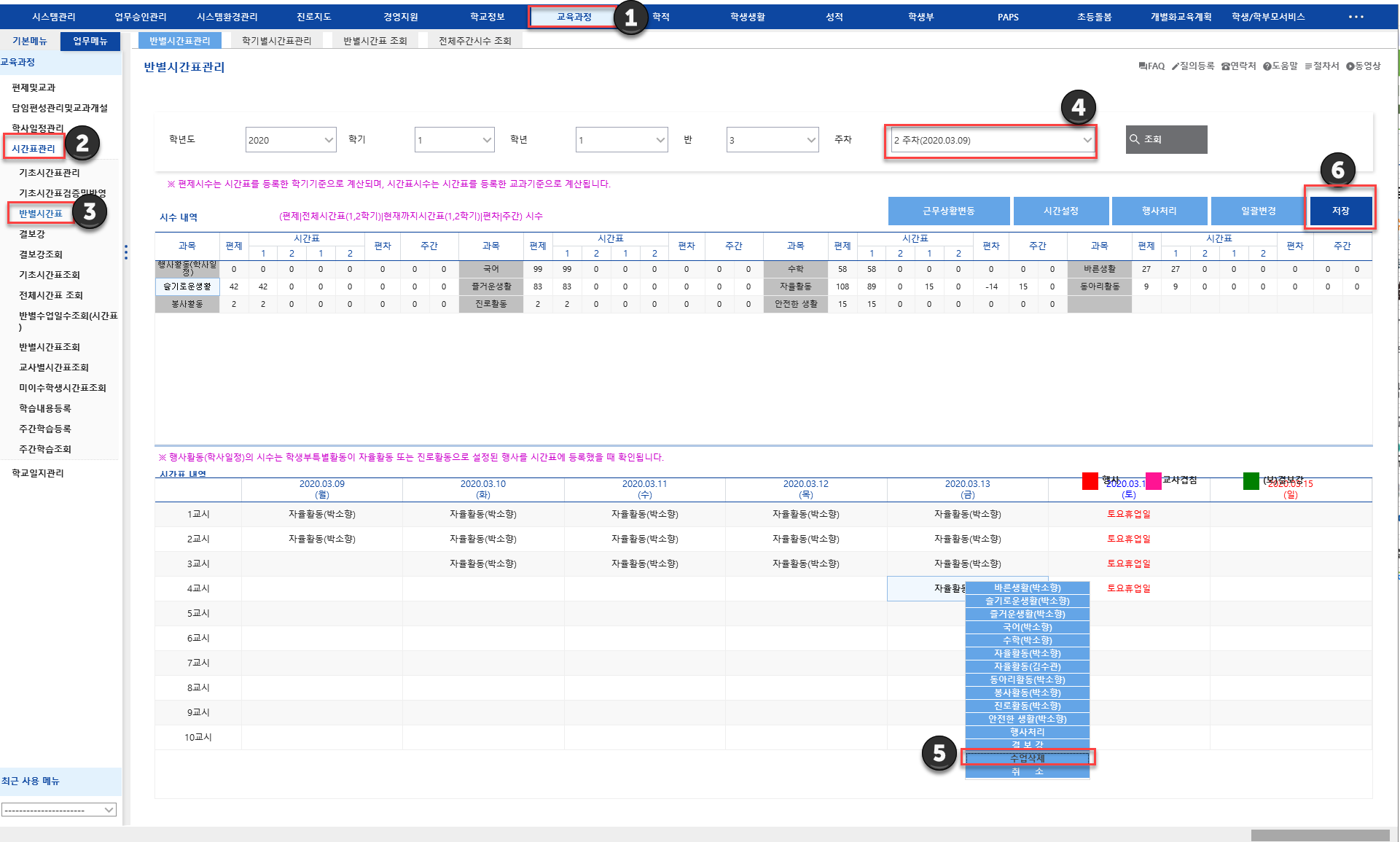Image resolution: width=1400 pixels, height=842 pixels.
Task: Open 연락처 phone icon link
Action: pyautogui.click(x=1225, y=66)
